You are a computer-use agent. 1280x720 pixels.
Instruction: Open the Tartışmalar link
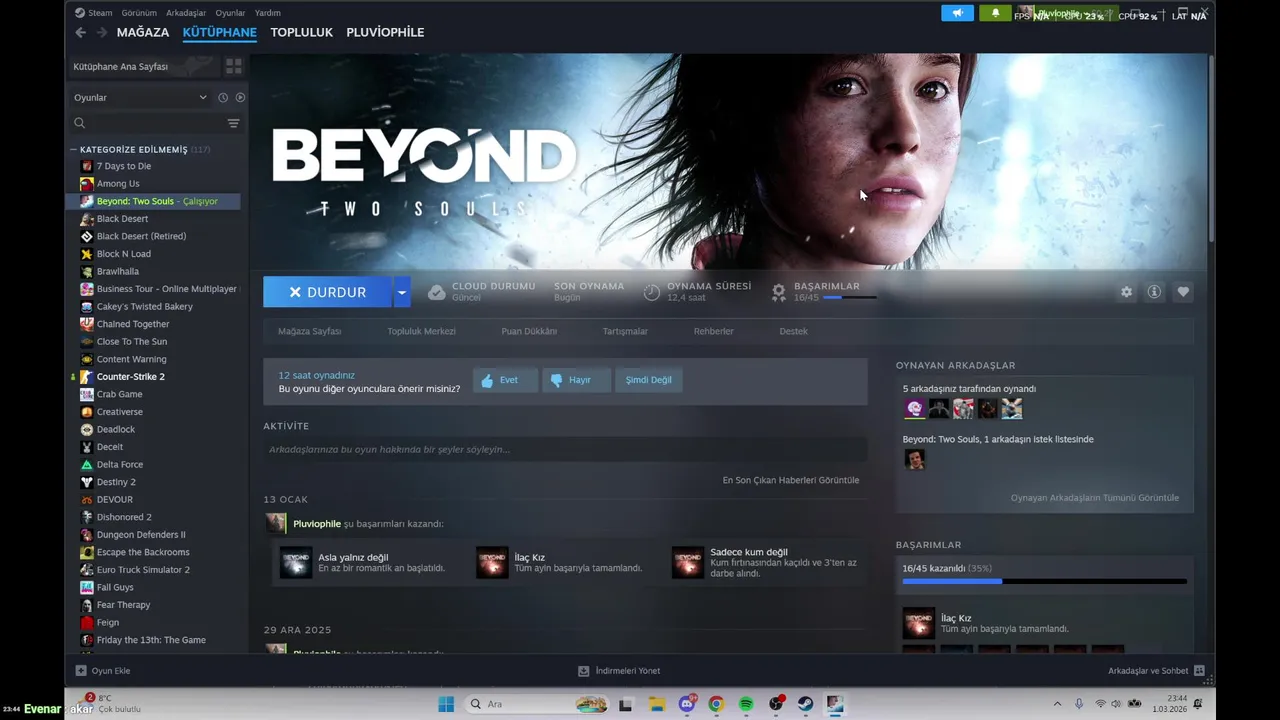625,331
